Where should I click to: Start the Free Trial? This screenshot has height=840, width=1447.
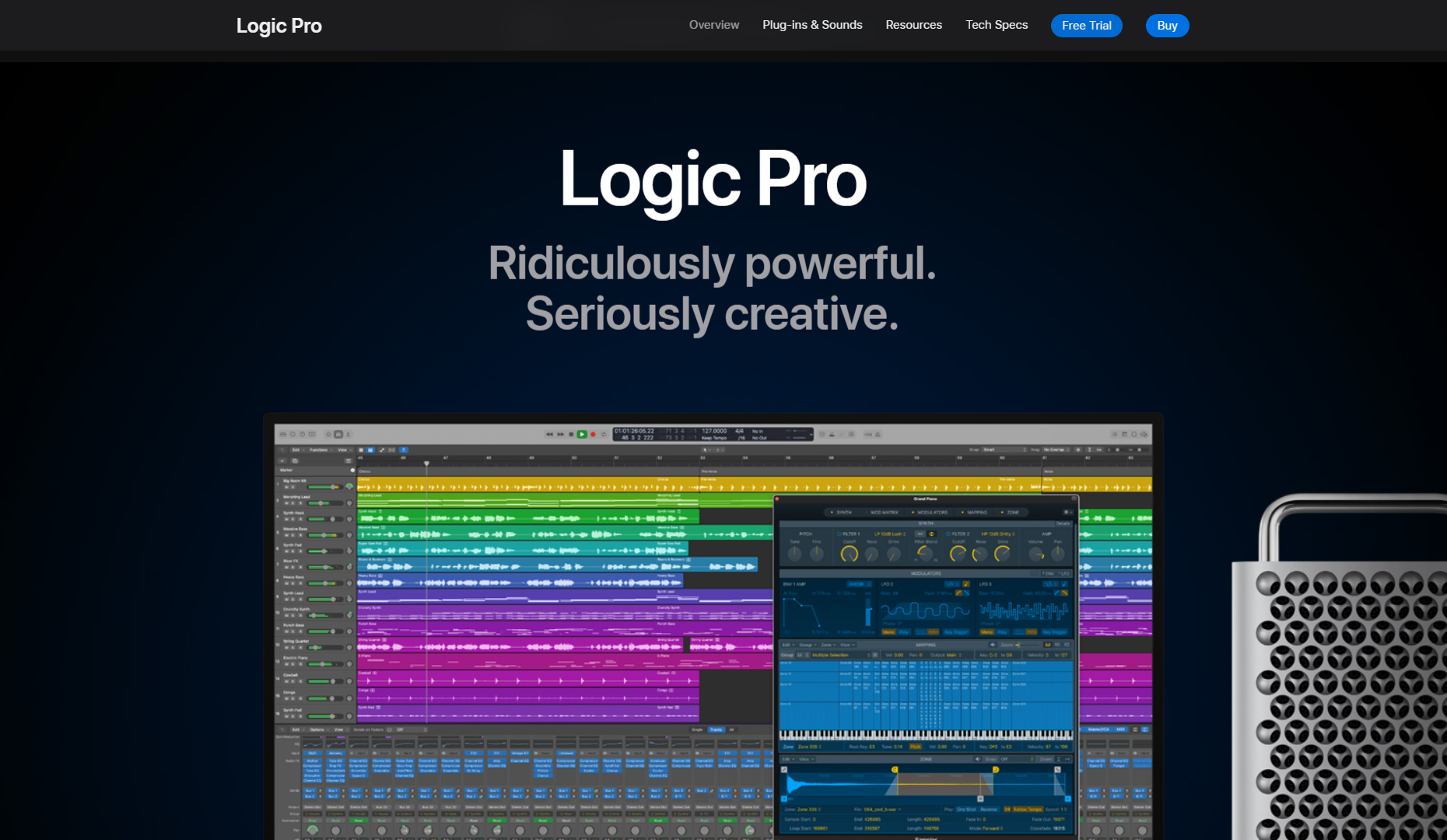click(x=1086, y=26)
